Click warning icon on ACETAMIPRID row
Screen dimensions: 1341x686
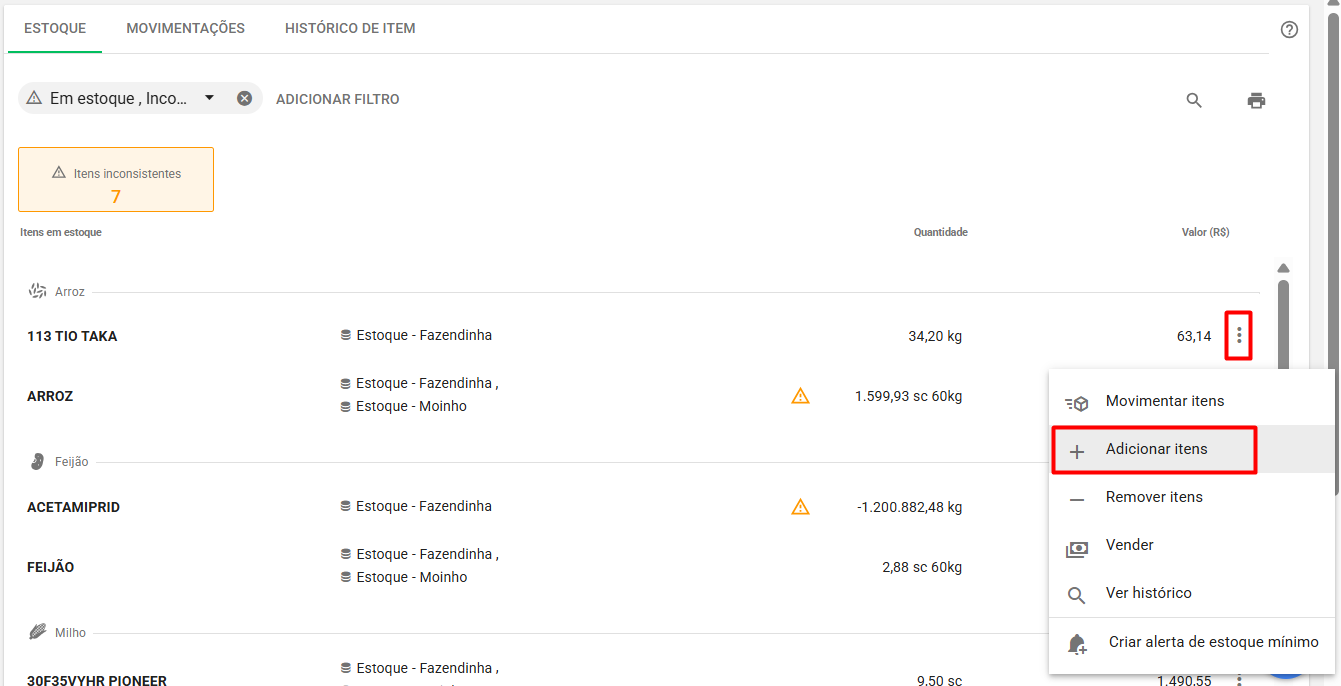pyautogui.click(x=800, y=507)
